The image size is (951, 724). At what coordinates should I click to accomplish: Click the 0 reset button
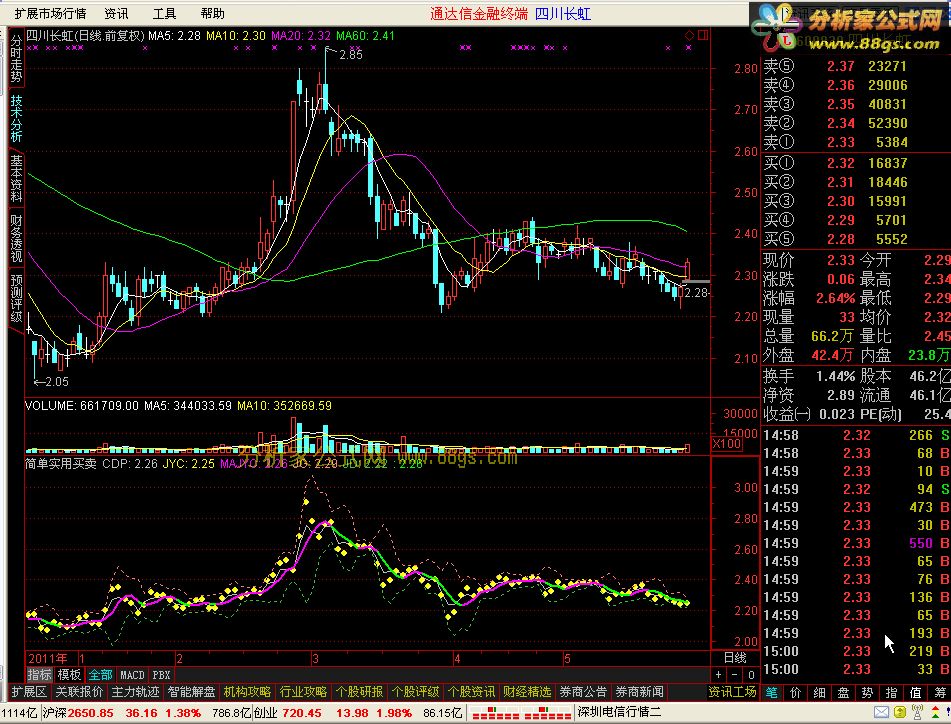(751, 674)
